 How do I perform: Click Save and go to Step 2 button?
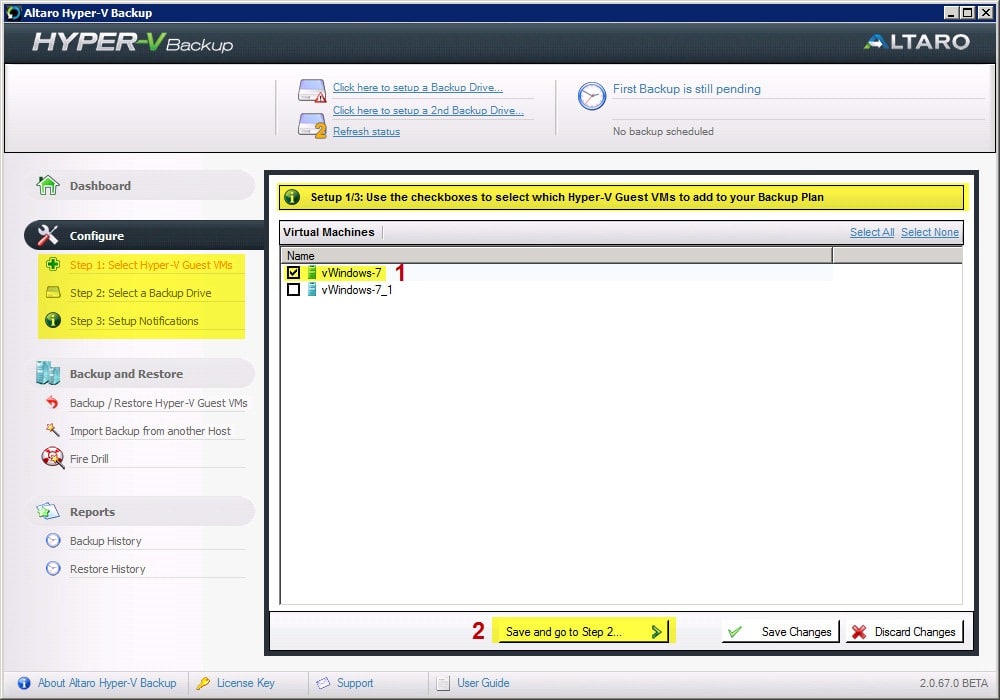click(583, 631)
